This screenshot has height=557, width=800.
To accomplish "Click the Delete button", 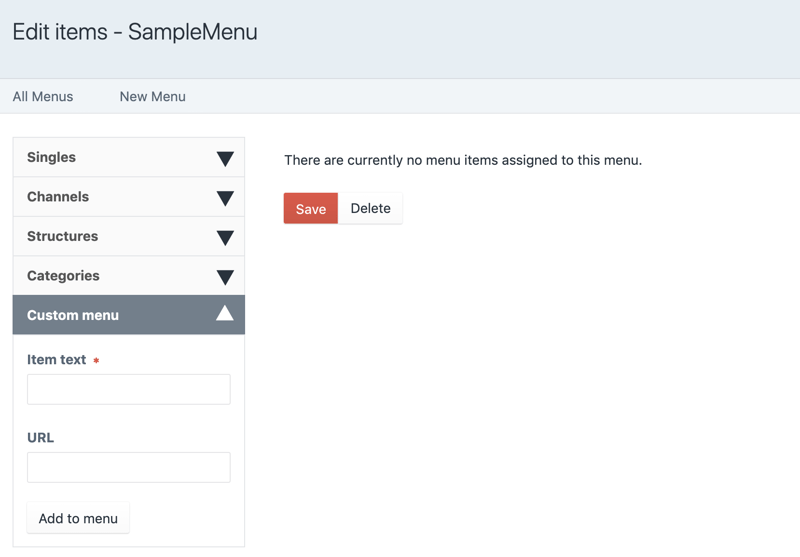I will tap(370, 209).
